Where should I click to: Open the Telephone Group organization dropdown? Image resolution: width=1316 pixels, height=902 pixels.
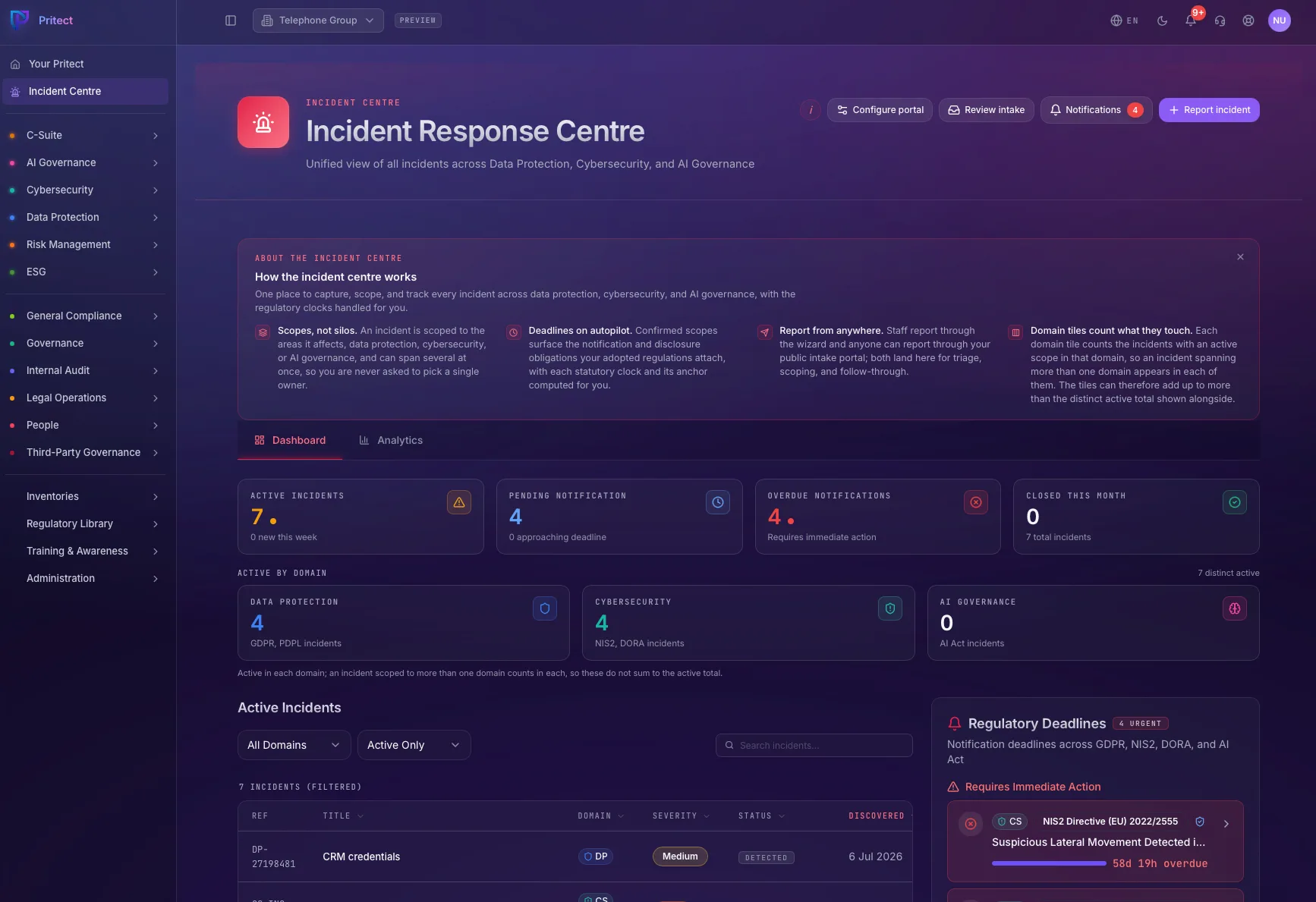click(318, 20)
